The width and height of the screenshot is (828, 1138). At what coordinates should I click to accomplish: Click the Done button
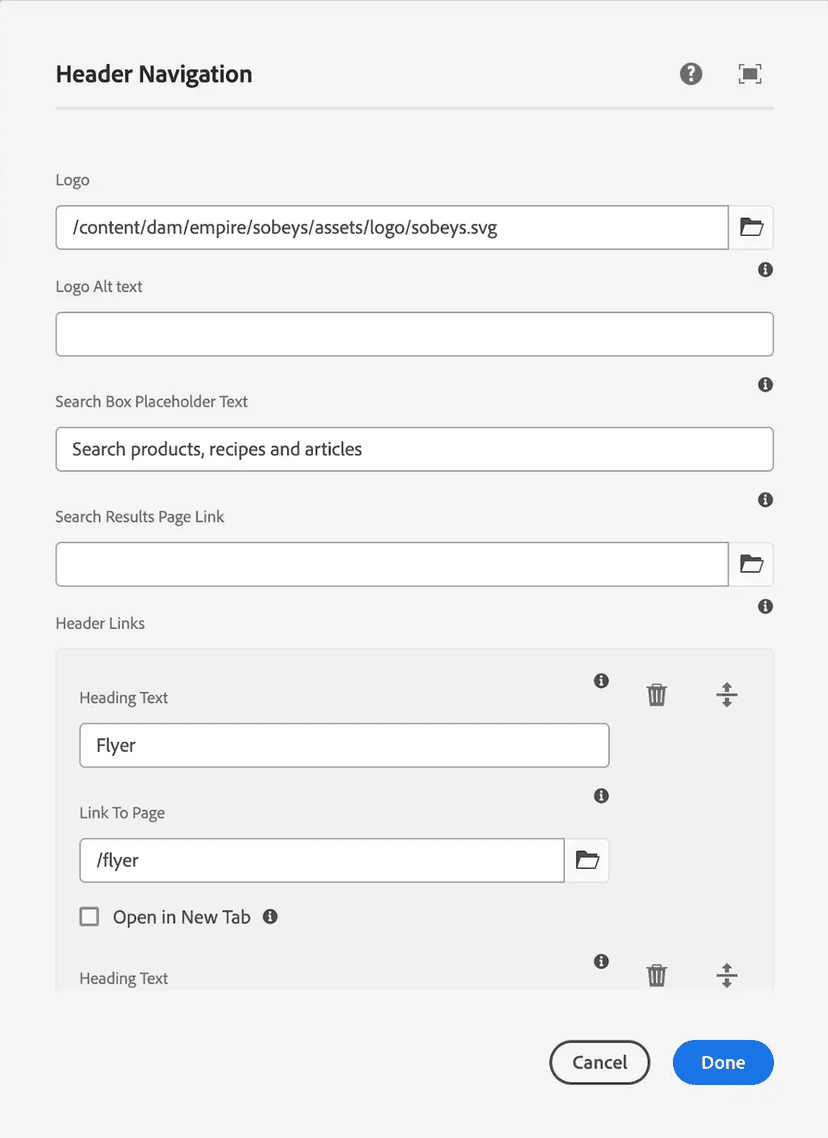723,1062
